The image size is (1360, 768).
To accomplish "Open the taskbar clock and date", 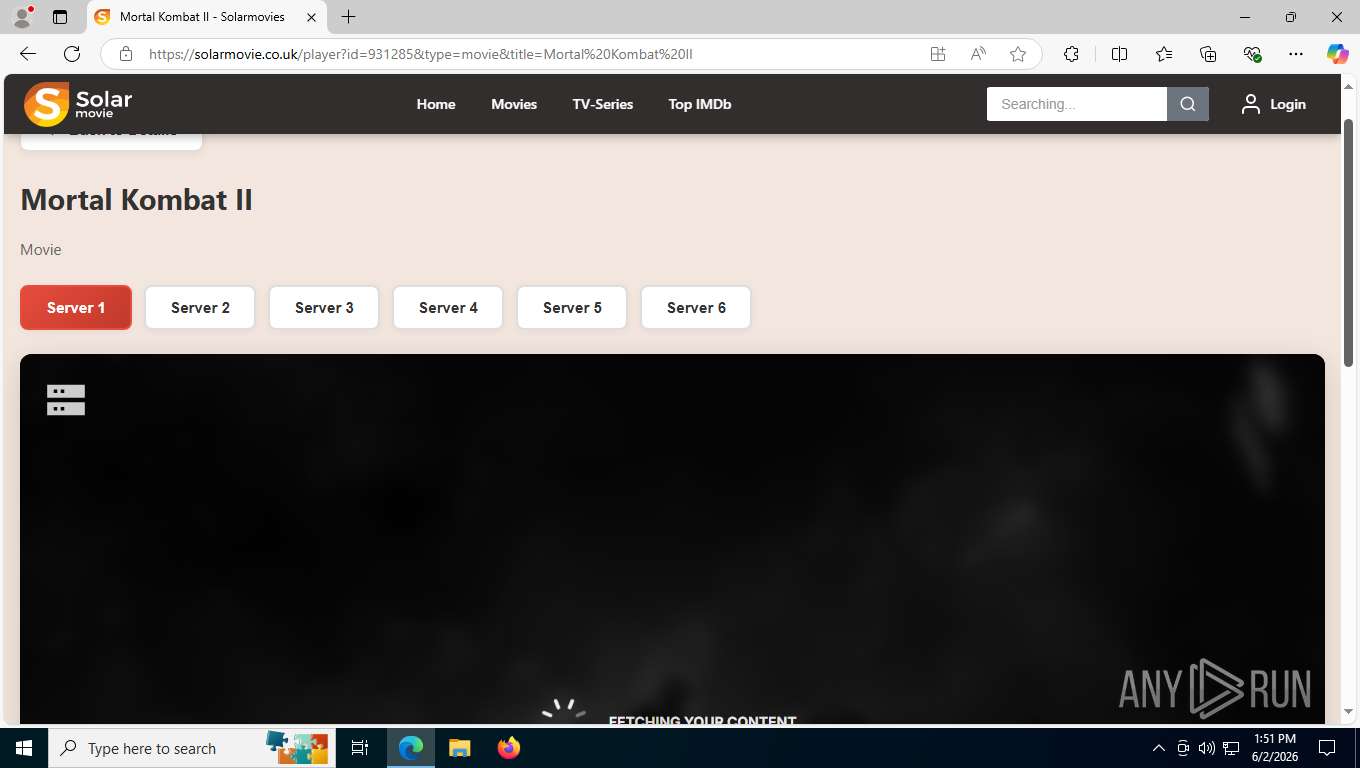I will point(1275,748).
